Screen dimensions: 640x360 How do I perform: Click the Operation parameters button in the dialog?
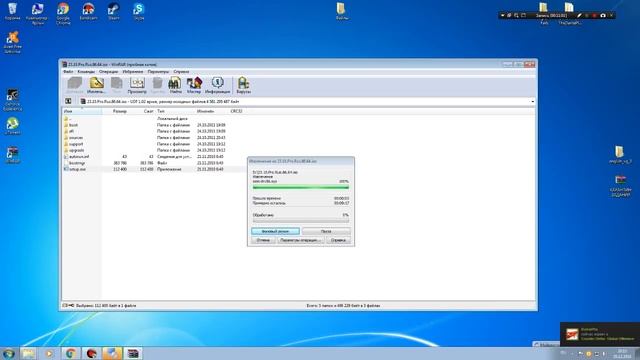coord(301,240)
